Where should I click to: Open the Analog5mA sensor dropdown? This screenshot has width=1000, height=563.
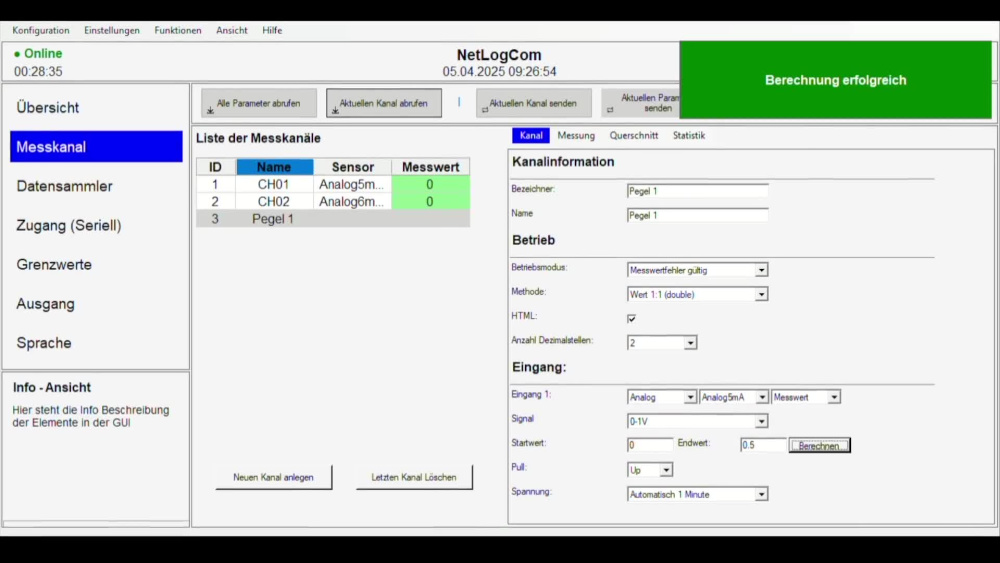(734, 397)
